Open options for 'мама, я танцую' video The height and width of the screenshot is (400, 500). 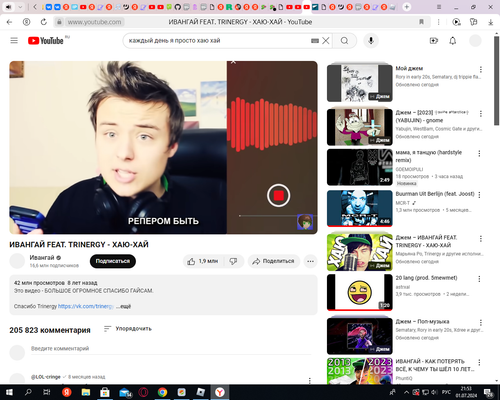point(479,153)
